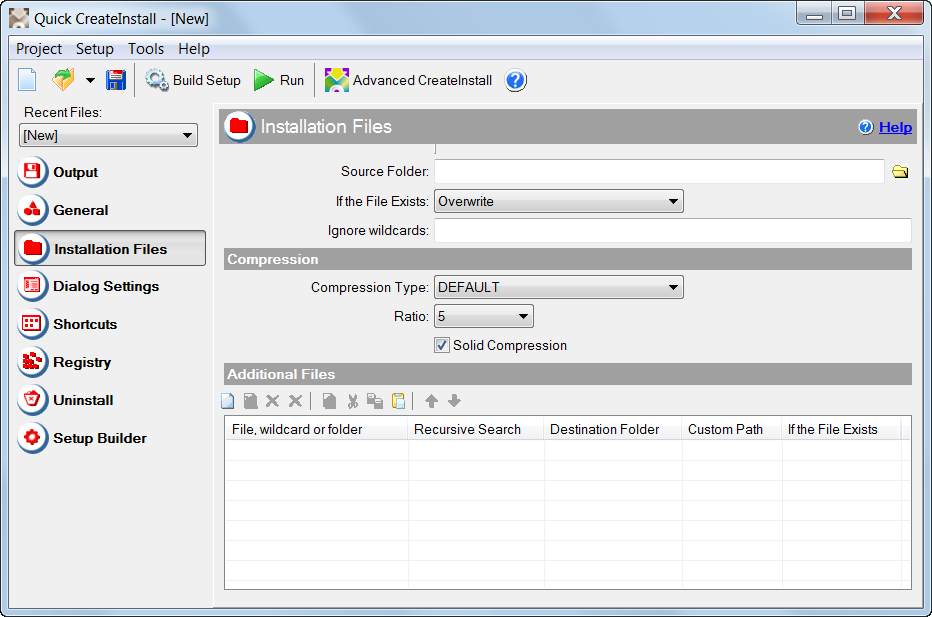Open the arrow beside the open-project icon
932x617 pixels.
click(90, 80)
